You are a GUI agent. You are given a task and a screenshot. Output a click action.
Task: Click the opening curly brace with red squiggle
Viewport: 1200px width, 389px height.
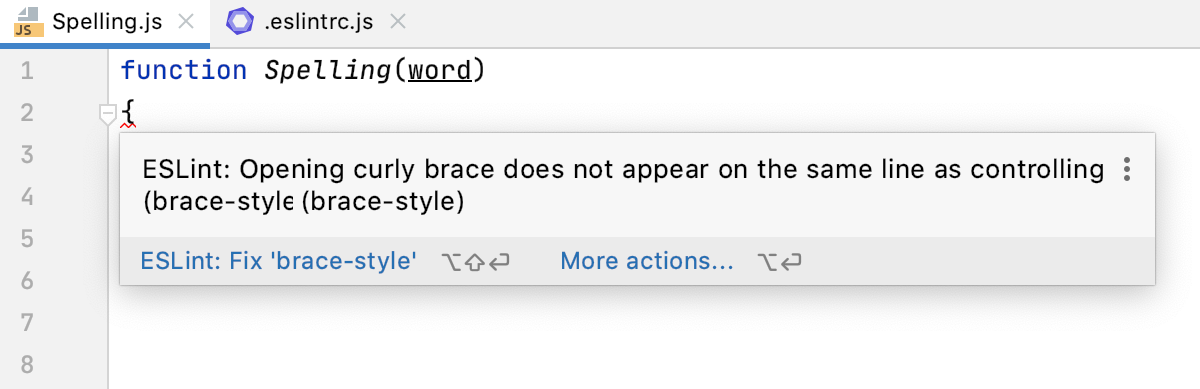(127, 113)
